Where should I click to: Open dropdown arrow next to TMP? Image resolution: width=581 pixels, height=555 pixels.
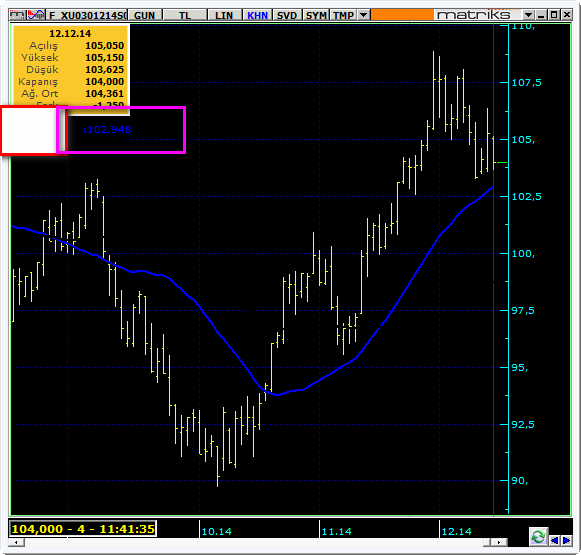tap(363, 15)
